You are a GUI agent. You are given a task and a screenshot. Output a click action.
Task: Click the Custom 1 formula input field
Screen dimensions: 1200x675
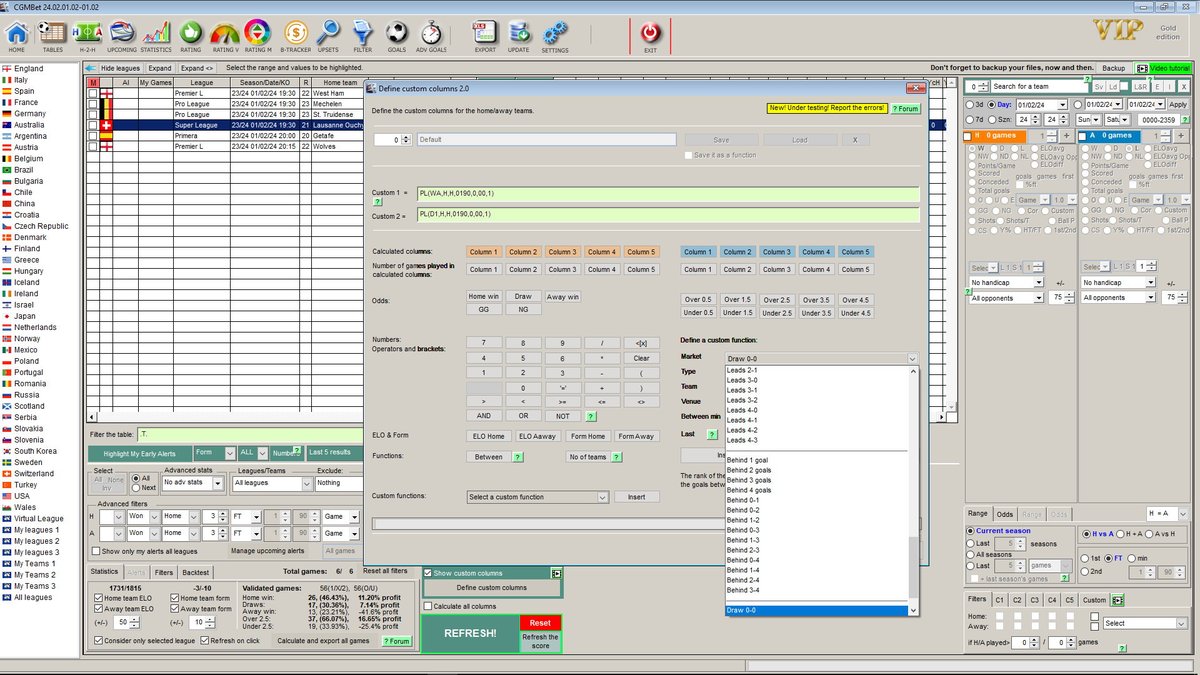coord(668,194)
